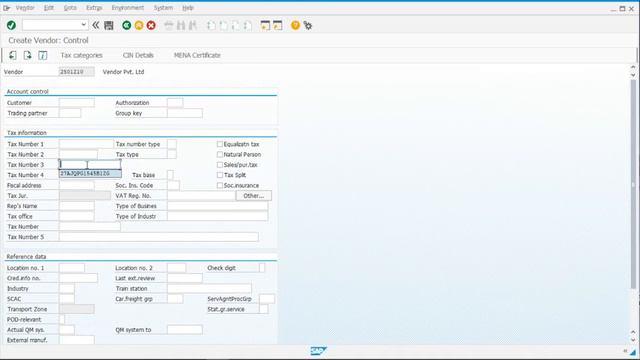Click the MENA Certificate button
The image size is (640, 360).
(197, 55)
